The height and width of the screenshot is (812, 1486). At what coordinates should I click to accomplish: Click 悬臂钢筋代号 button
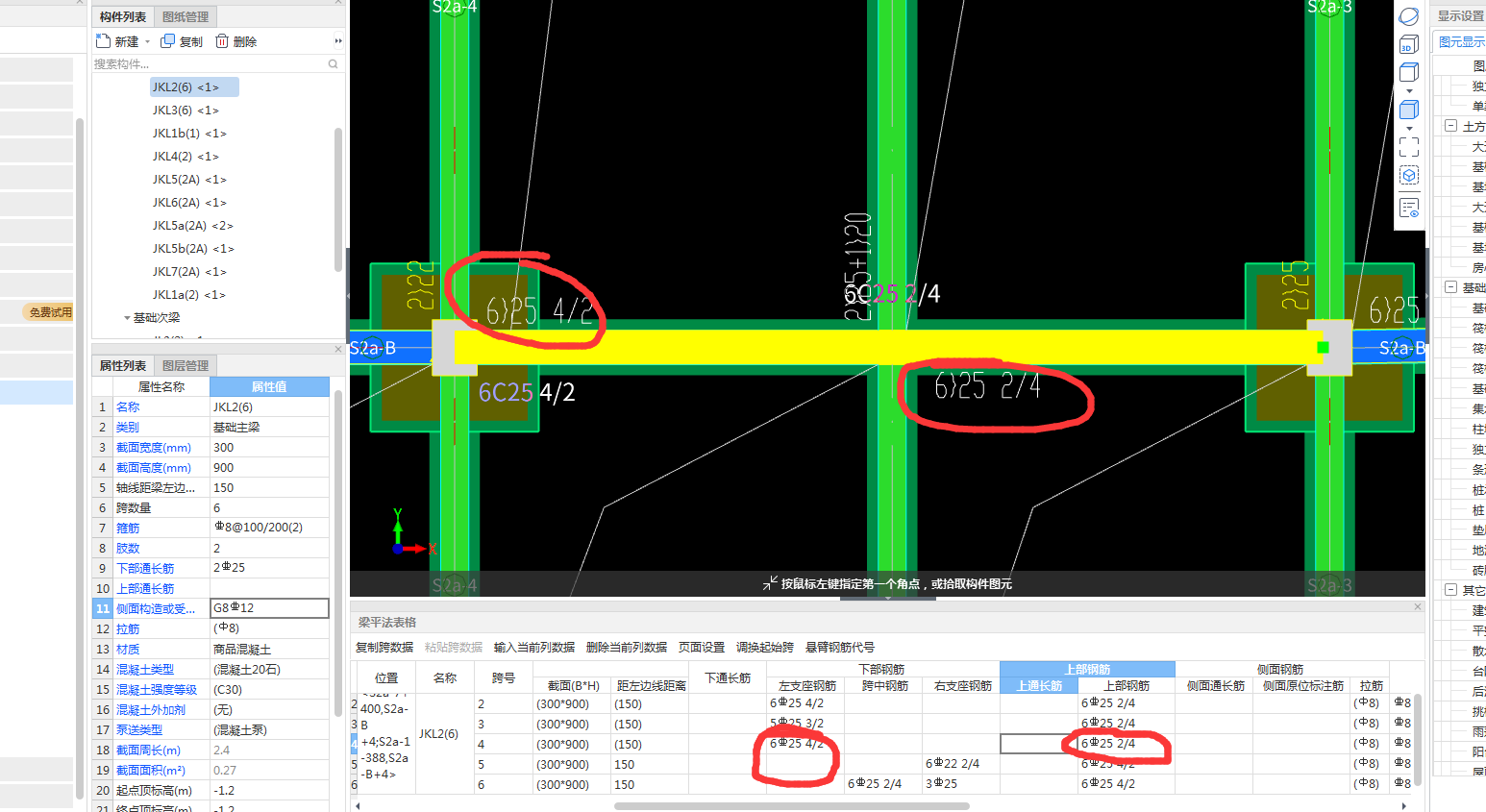click(840, 648)
